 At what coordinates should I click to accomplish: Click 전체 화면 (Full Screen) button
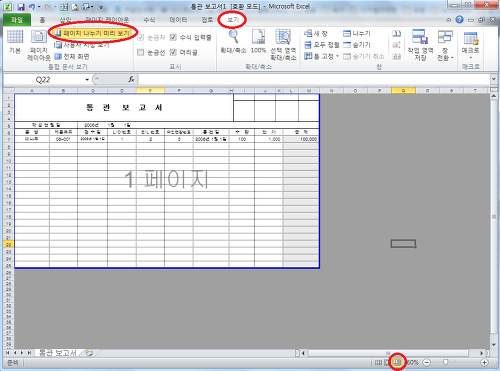tap(72, 57)
